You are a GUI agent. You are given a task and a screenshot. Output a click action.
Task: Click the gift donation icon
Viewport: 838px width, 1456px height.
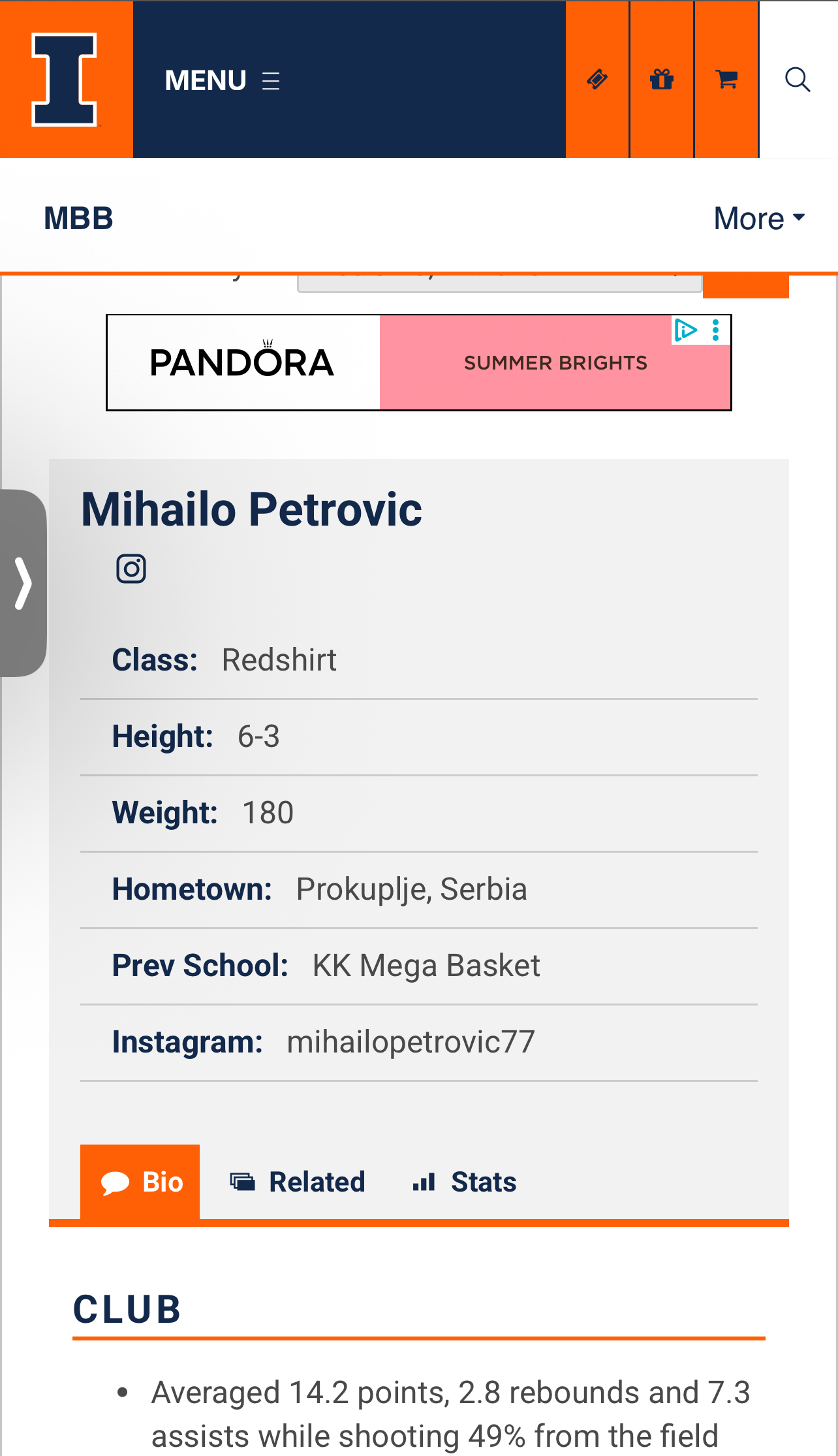pos(662,80)
